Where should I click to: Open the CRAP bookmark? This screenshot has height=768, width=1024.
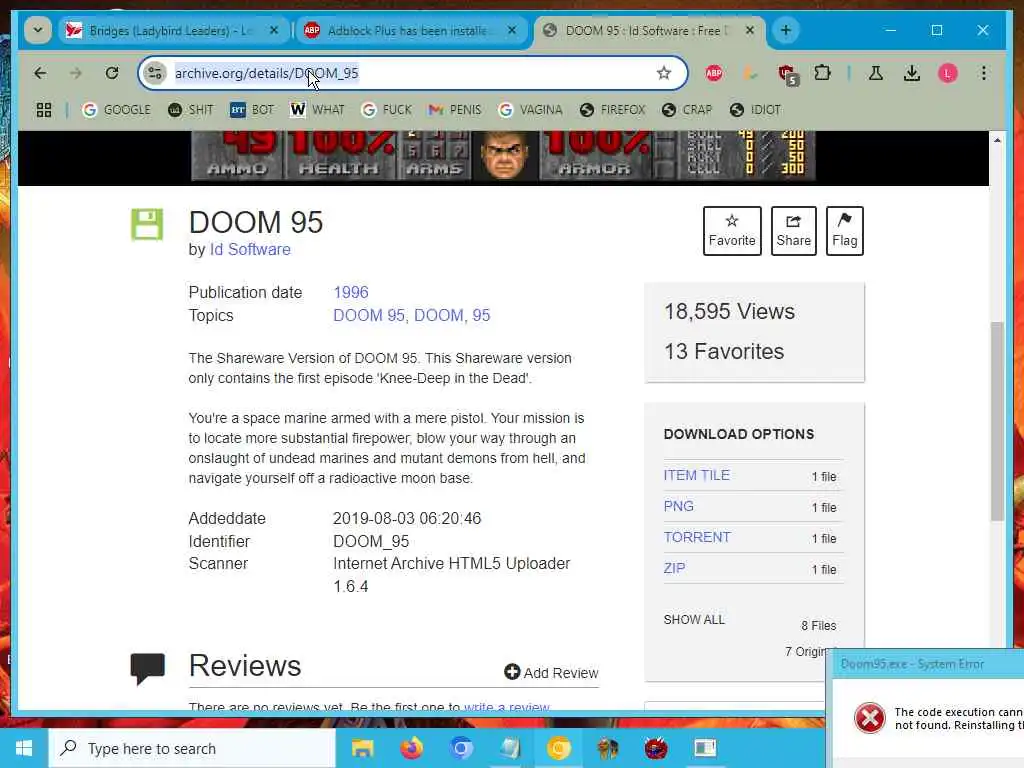[x=687, y=110]
